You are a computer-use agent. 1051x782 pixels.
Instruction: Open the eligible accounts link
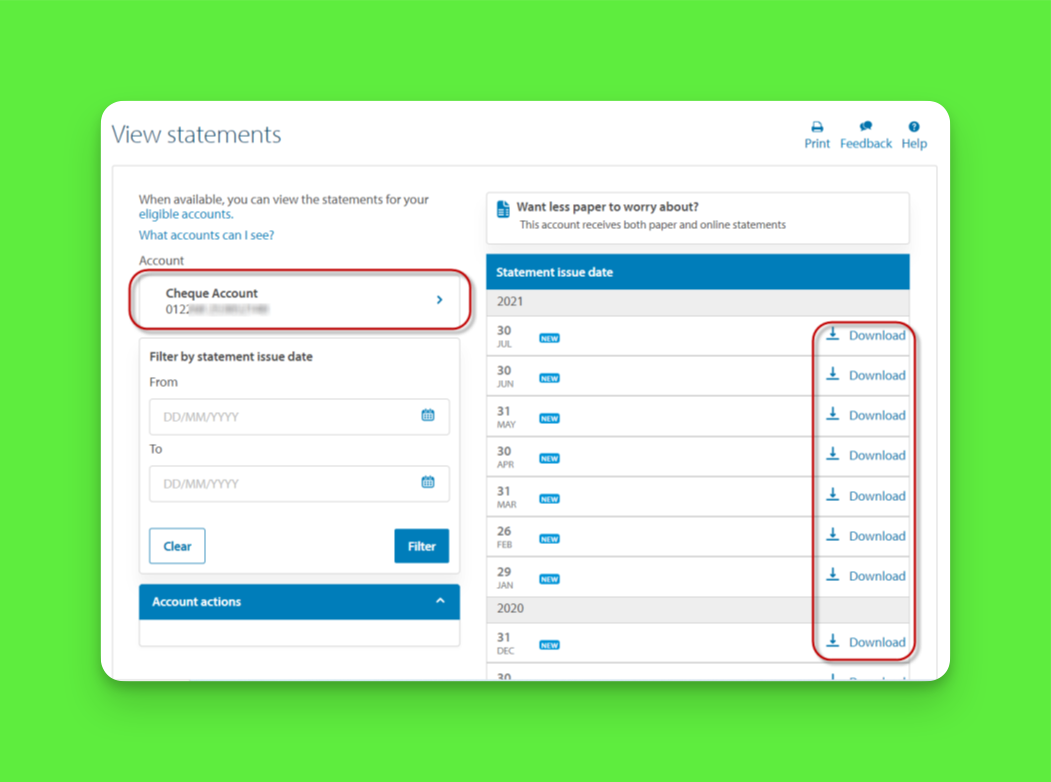(x=186, y=214)
